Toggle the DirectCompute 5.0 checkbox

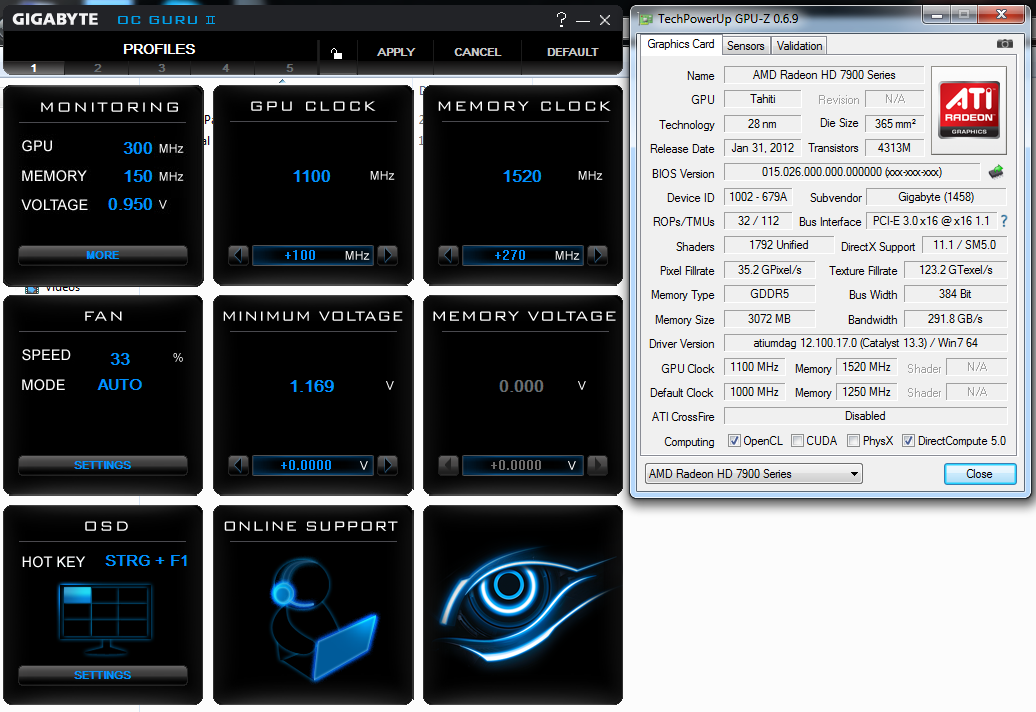[908, 441]
